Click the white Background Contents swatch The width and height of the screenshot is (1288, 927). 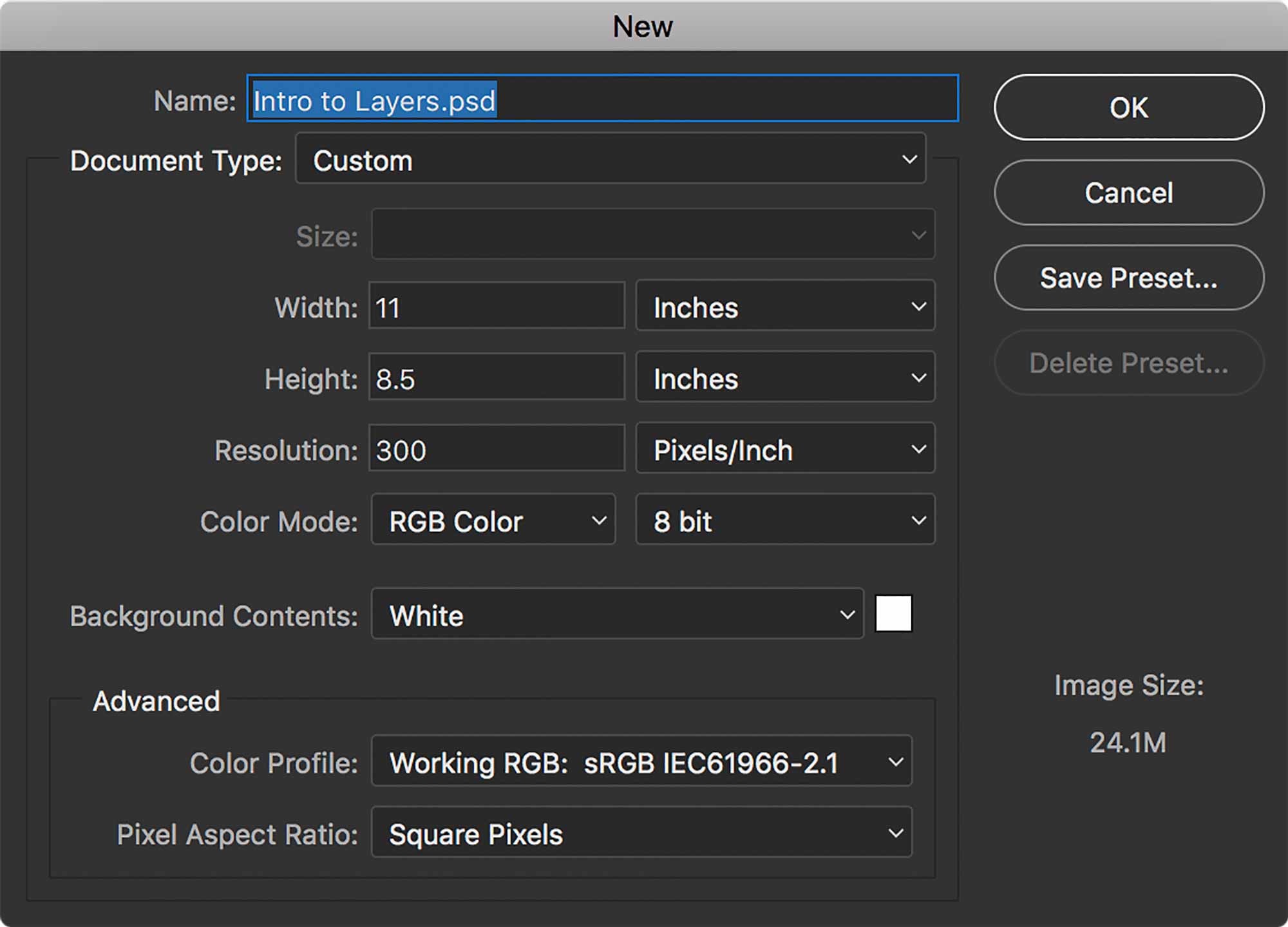(892, 613)
